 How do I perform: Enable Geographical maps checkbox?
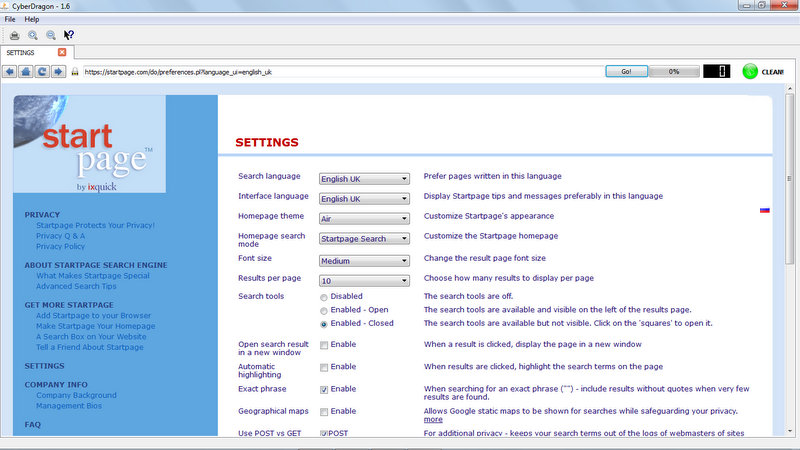coord(323,412)
